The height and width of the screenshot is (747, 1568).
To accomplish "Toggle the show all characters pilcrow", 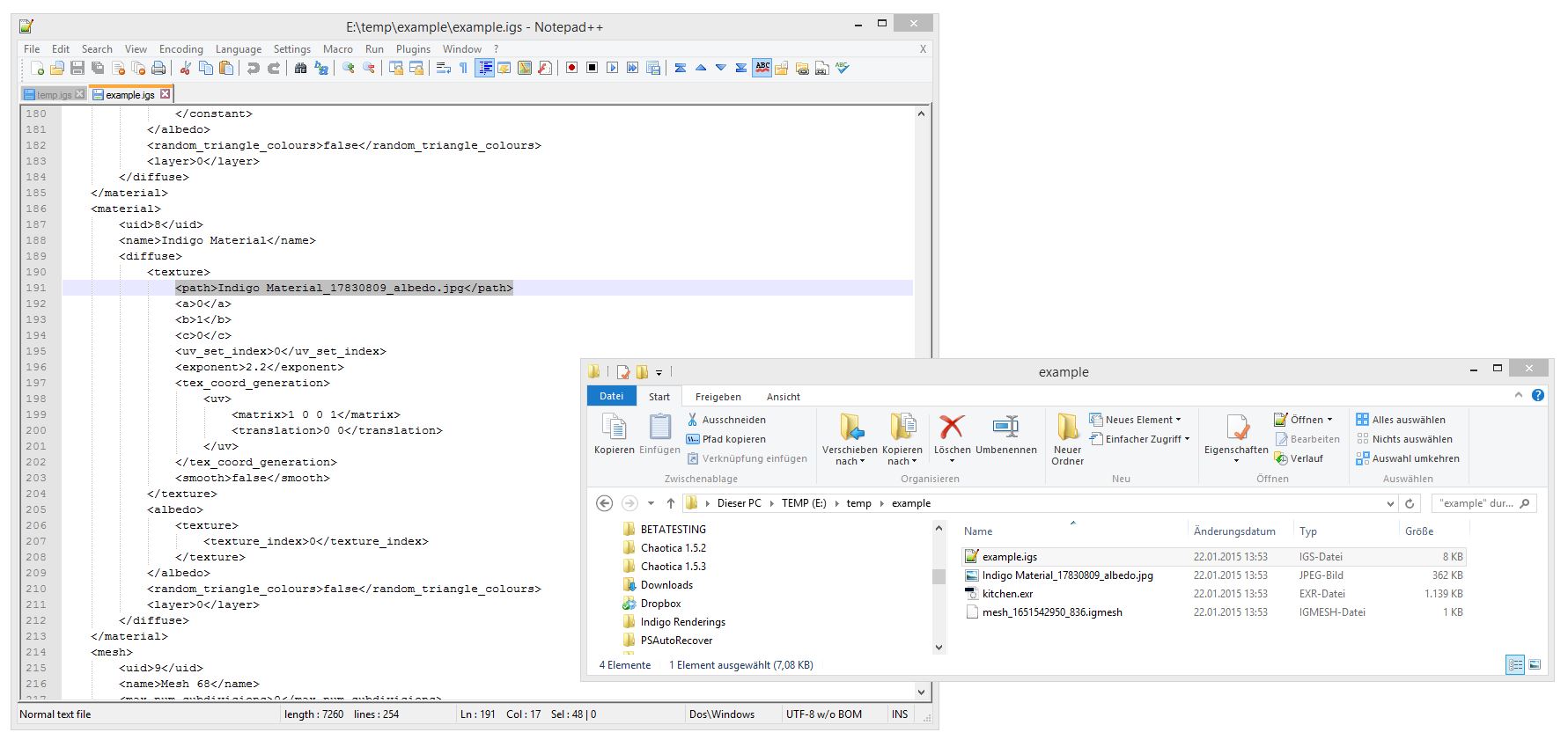I will (x=463, y=69).
